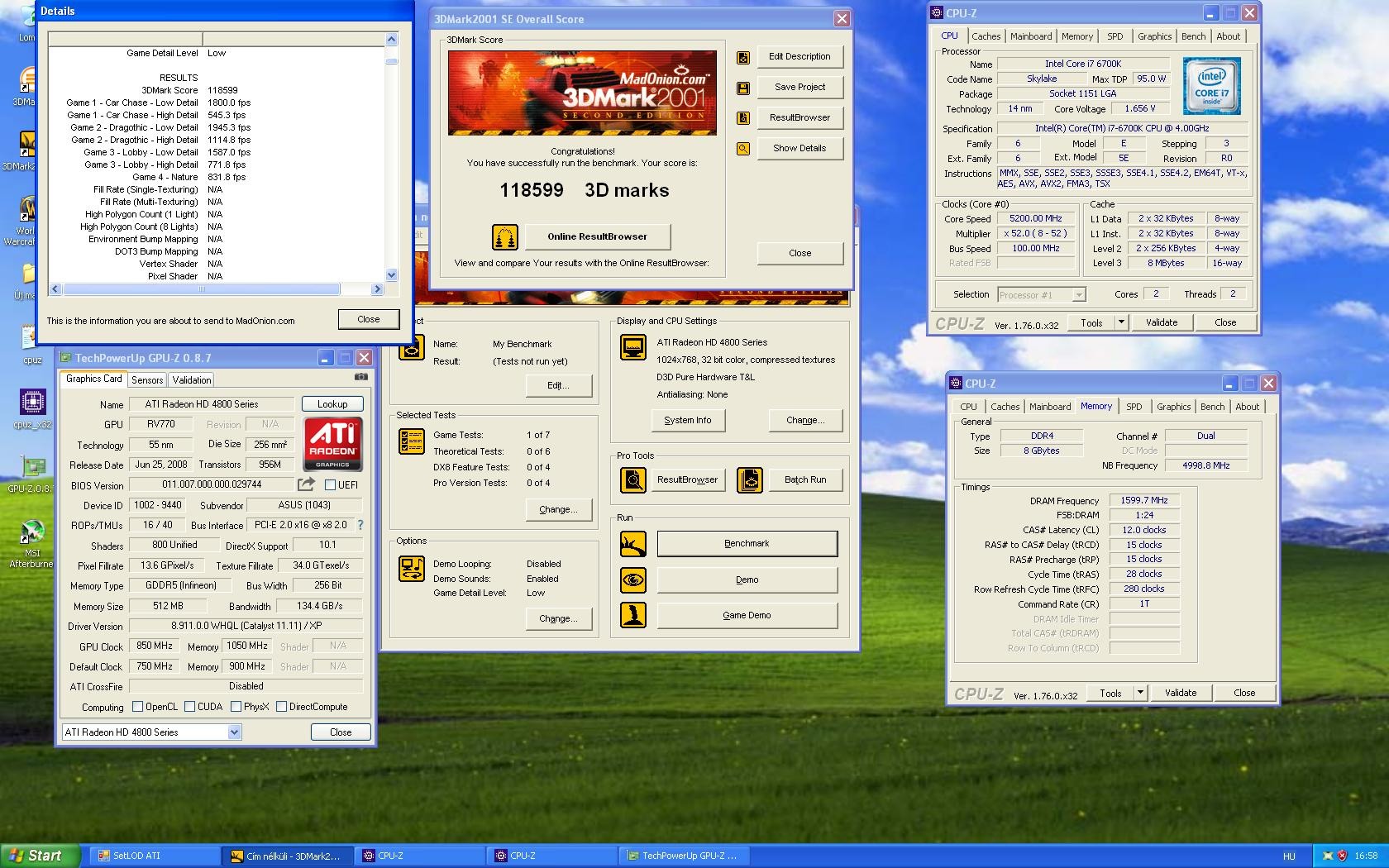Click the Intel Core i7 logo in CPU-Z
The width and height of the screenshot is (1389, 868).
click(1211, 86)
